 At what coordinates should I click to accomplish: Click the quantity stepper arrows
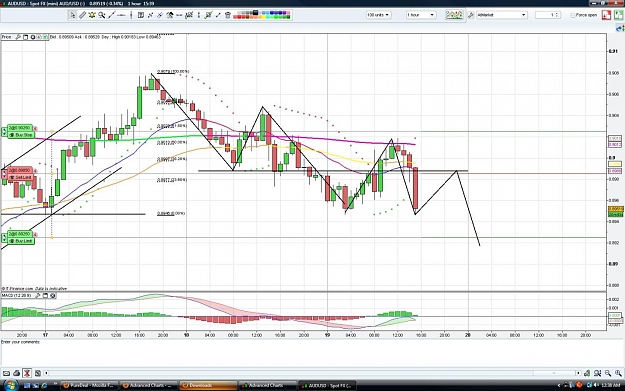pos(557,15)
